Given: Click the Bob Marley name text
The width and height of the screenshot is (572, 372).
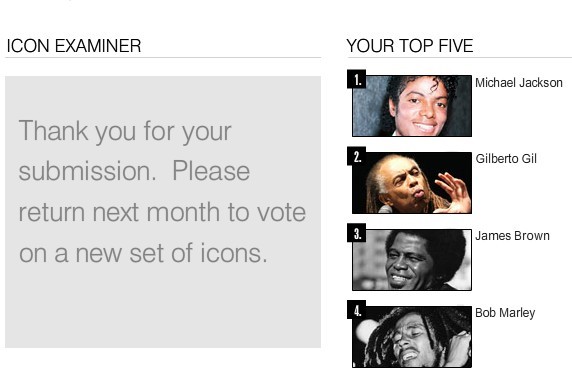Looking at the screenshot, I should [x=505, y=313].
